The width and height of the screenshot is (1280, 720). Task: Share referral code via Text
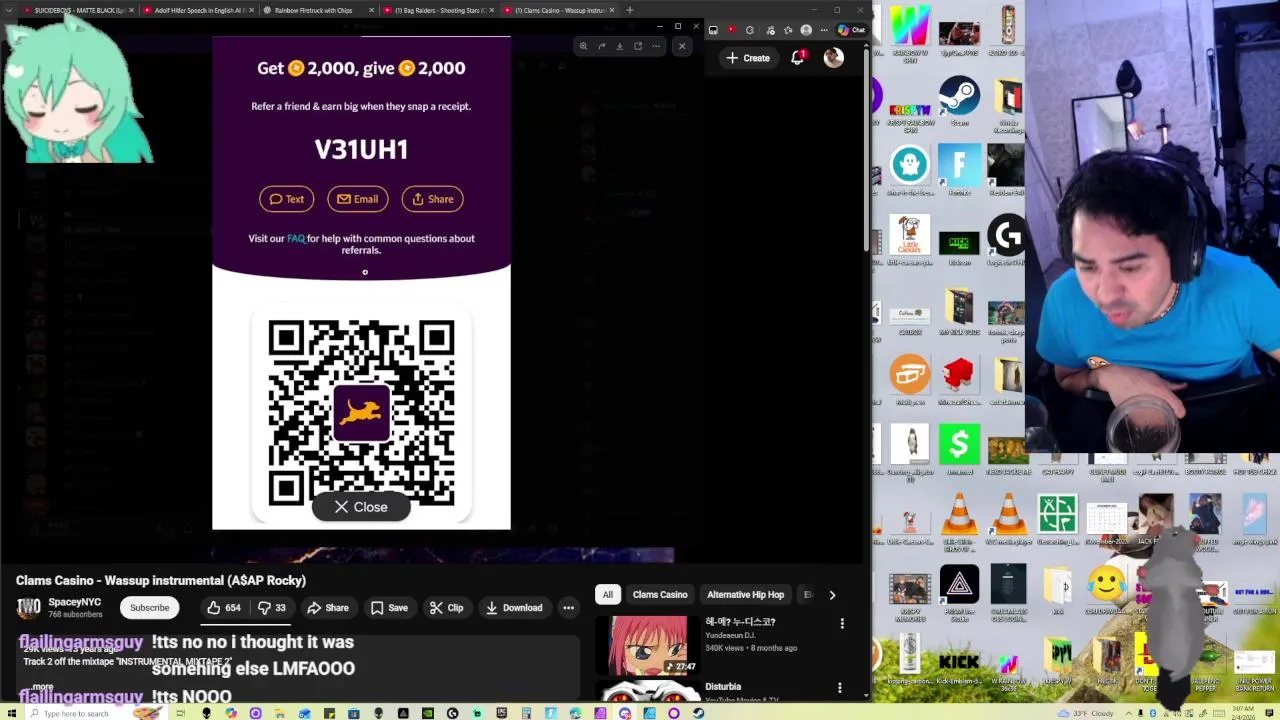(286, 199)
